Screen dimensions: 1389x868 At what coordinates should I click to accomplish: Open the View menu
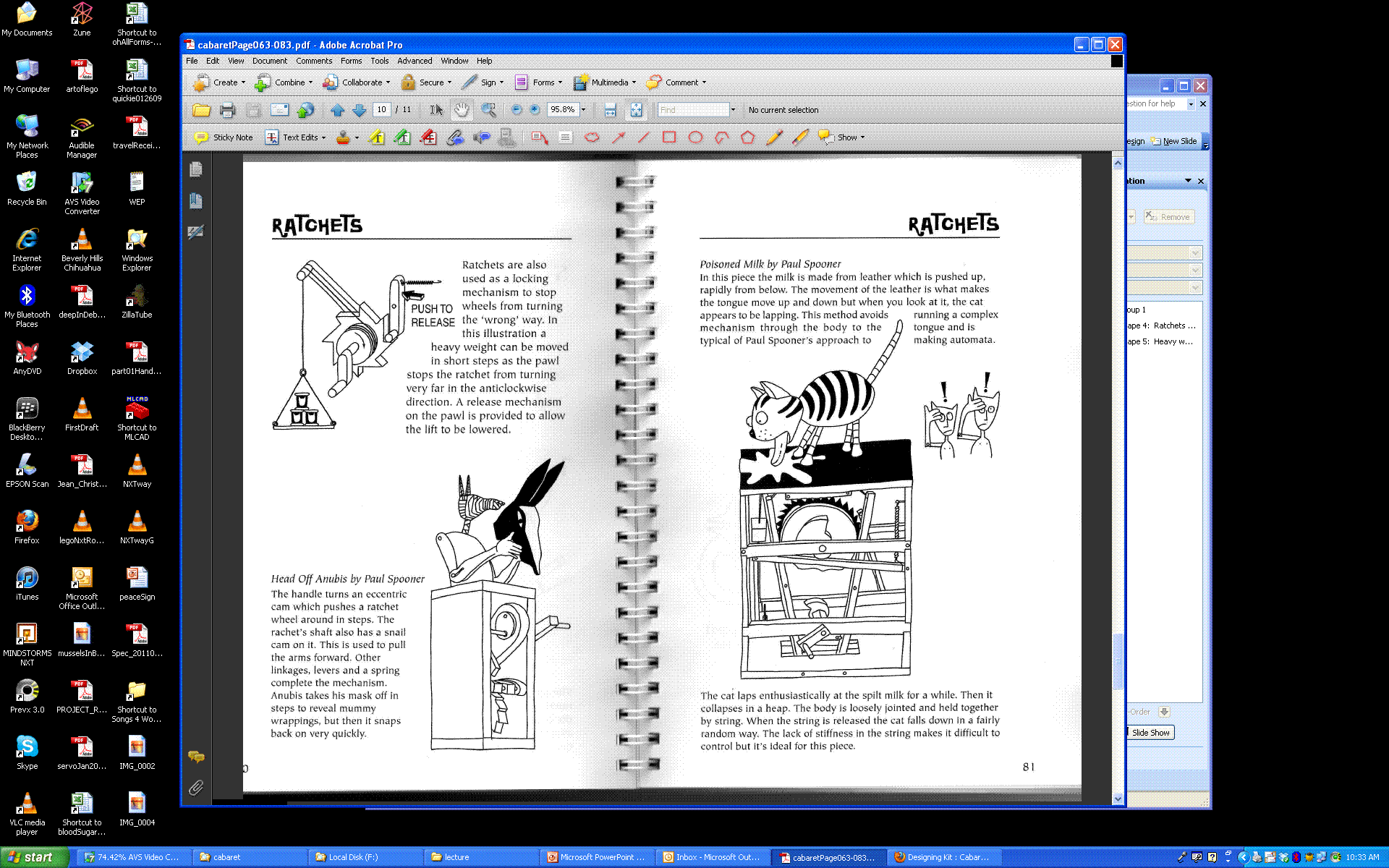[x=236, y=61]
